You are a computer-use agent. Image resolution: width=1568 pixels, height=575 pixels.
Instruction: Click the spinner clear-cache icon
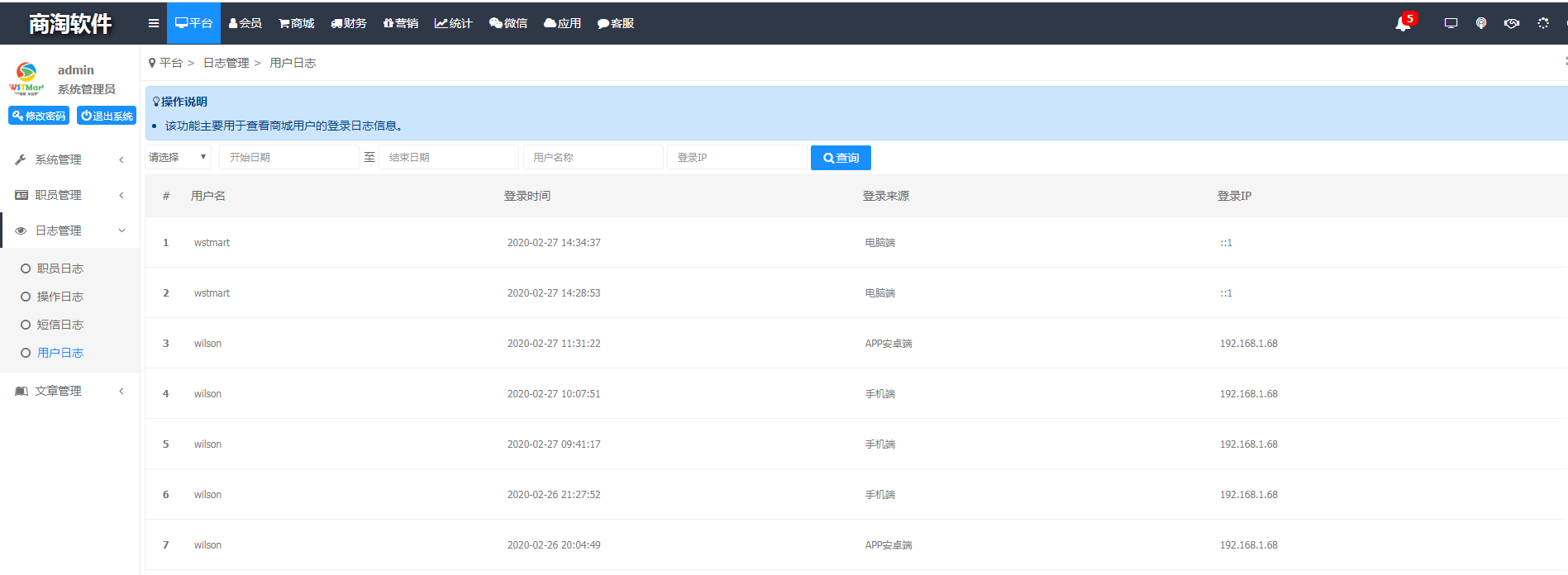pos(1543,23)
